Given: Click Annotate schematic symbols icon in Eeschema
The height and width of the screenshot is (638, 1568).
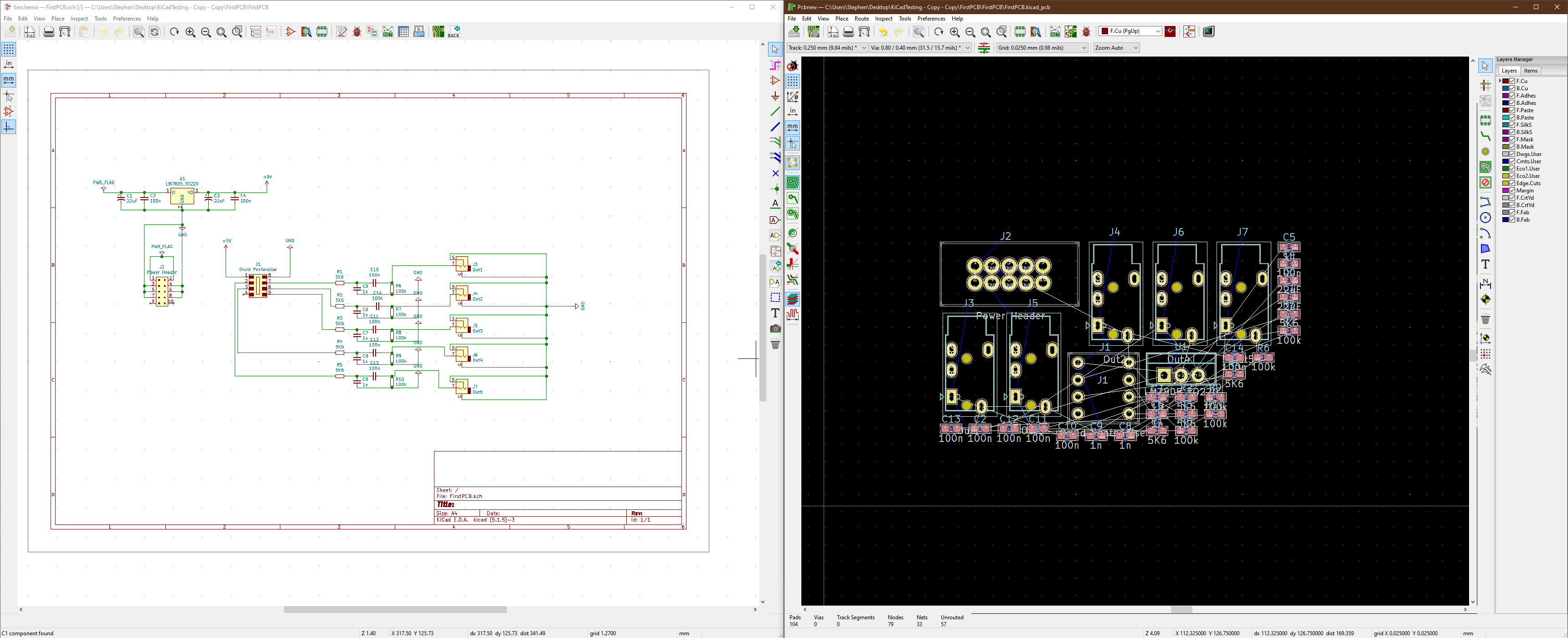Looking at the screenshot, I should pyautogui.click(x=341, y=31).
